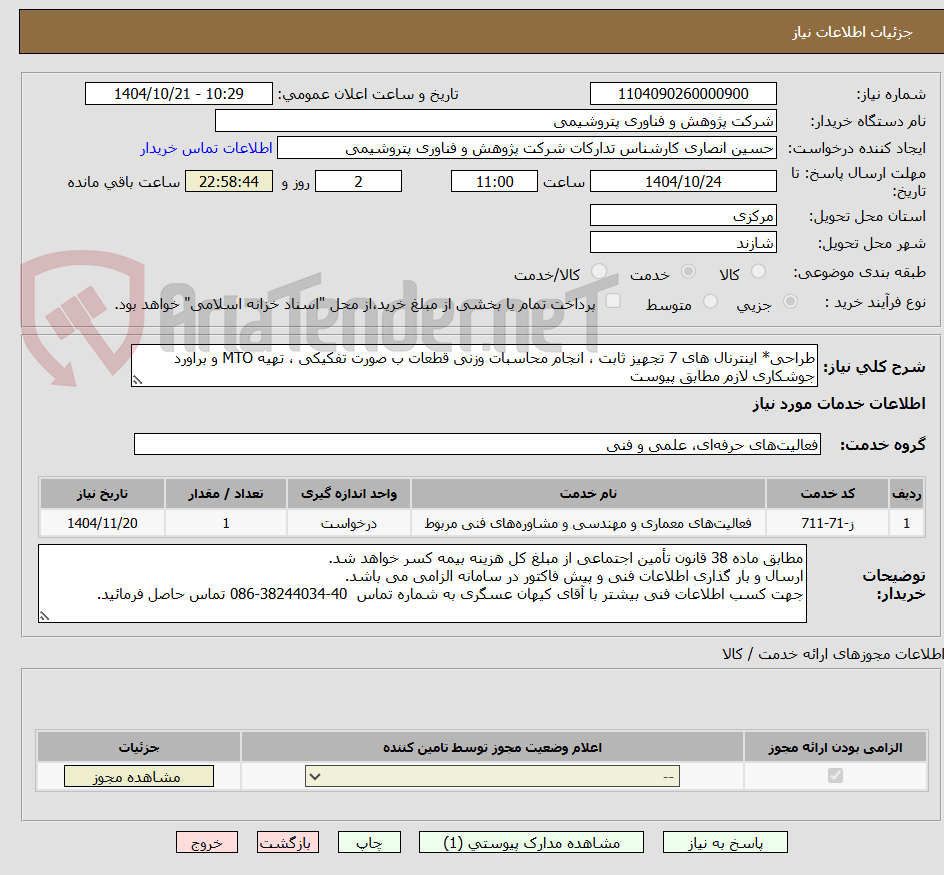Viewport: 944px width, 875px height.
Task: Click the مشاهده مجوز button
Action: (x=138, y=775)
